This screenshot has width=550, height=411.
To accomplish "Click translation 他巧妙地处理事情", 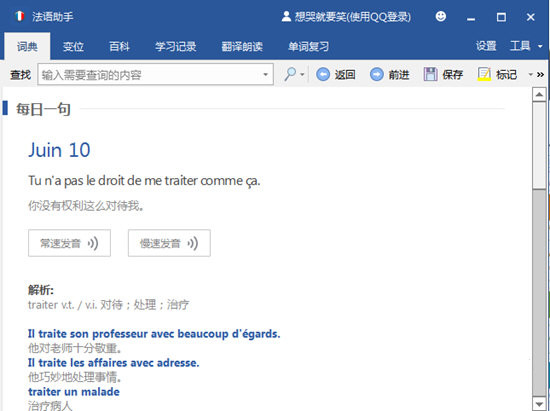I will 75,377.
